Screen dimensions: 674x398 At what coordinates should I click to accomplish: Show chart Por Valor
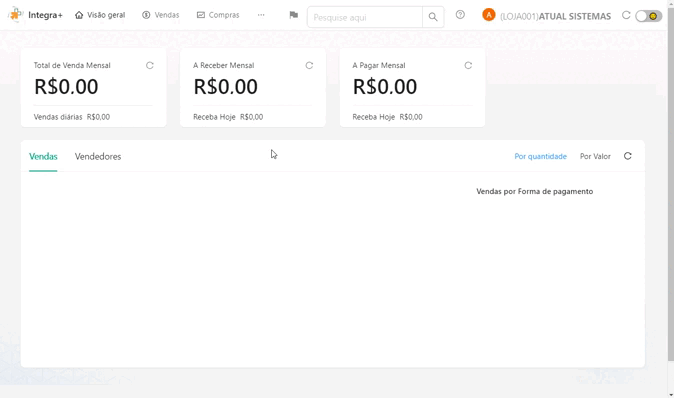coord(595,156)
